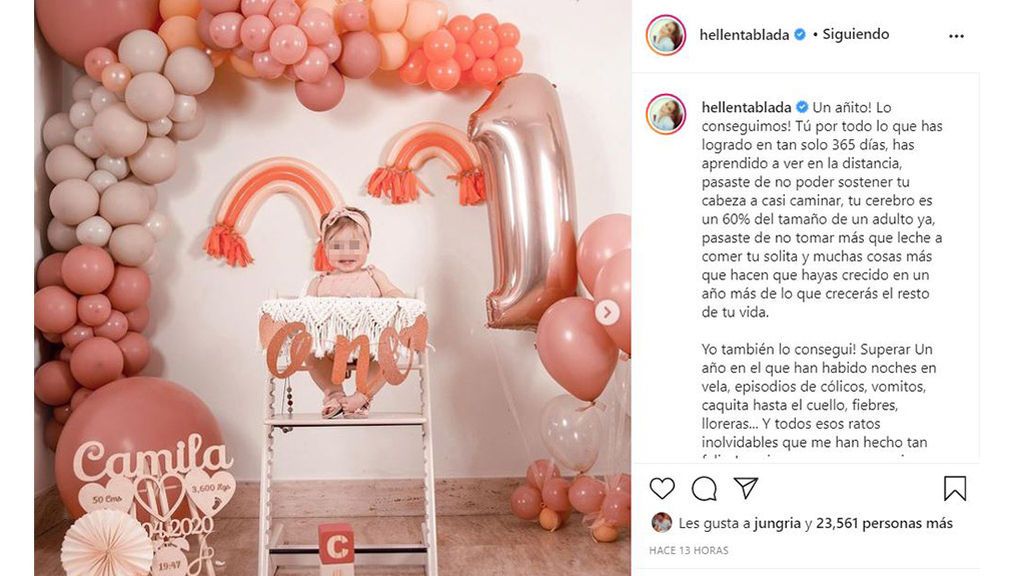The image size is (1024, 576).
Task: Click the baby birthday photo
Action: click(332, 287)
